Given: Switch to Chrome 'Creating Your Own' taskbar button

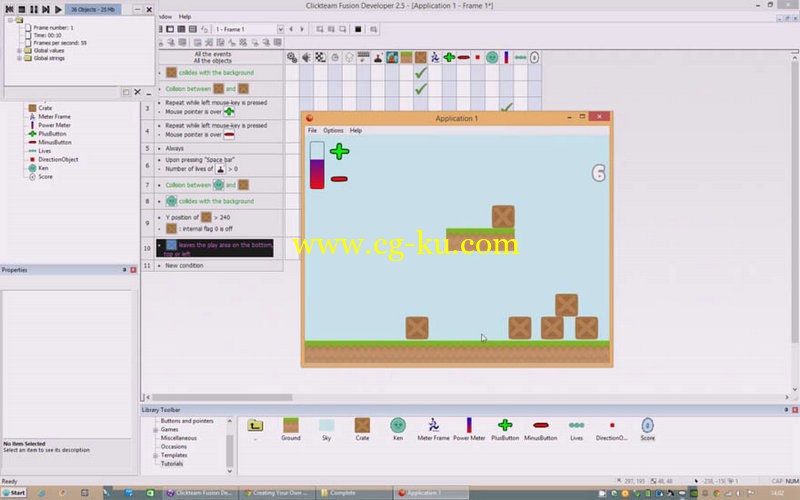Looking at the screenshot, I should pyautogui.click(x=277, y=493).
